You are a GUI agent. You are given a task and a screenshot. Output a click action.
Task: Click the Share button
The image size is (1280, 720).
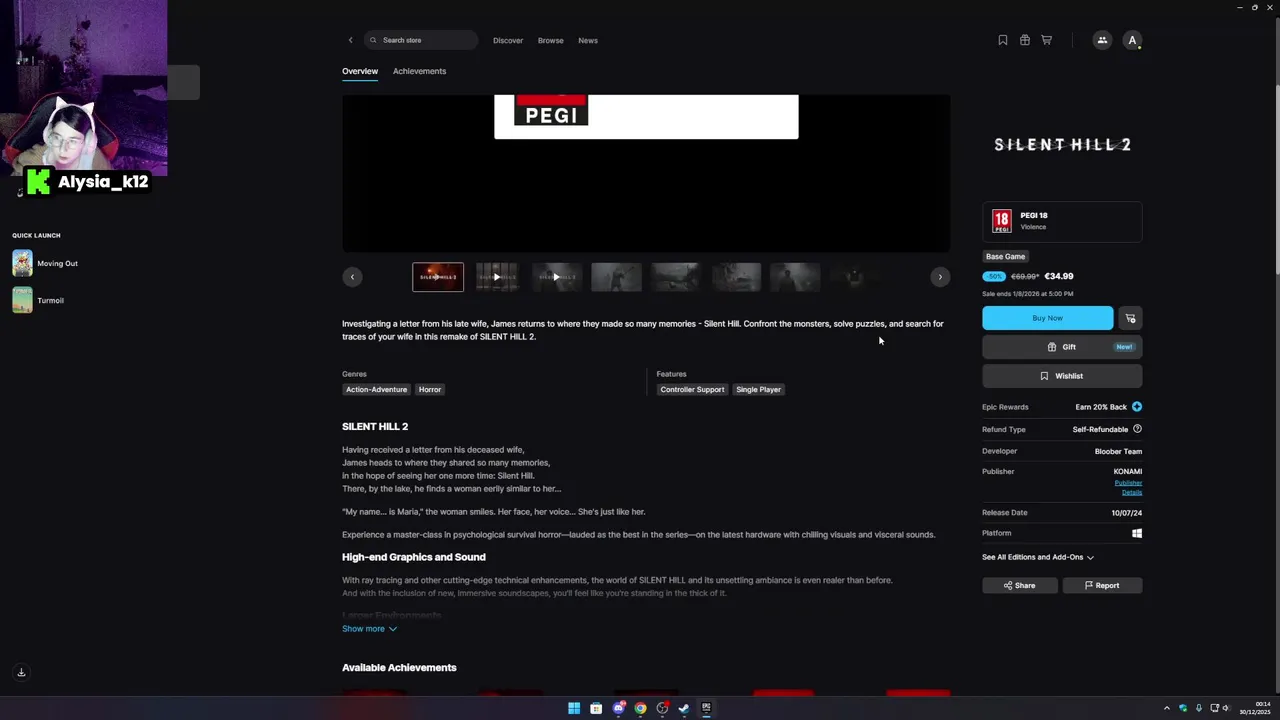point(1019,585)
